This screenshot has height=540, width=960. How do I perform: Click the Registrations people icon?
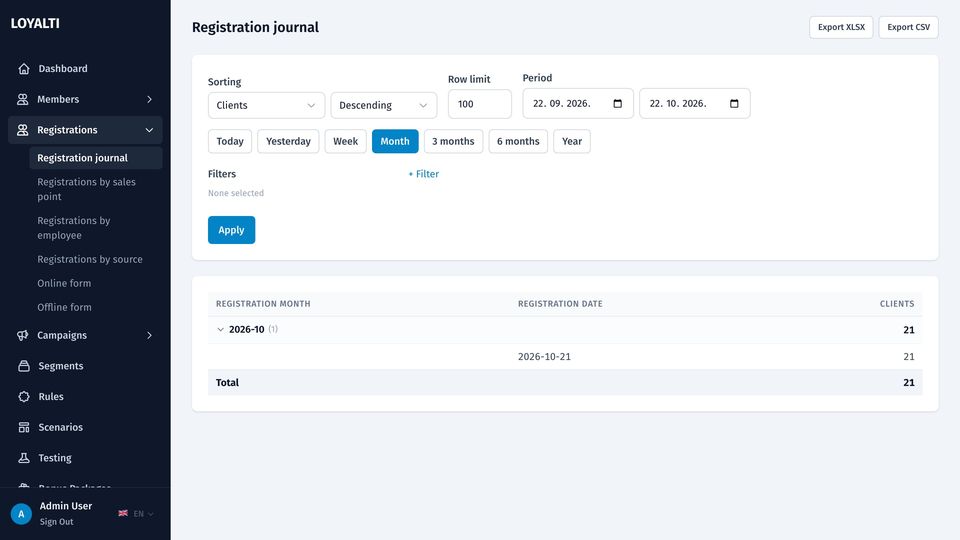pos(23,130)
